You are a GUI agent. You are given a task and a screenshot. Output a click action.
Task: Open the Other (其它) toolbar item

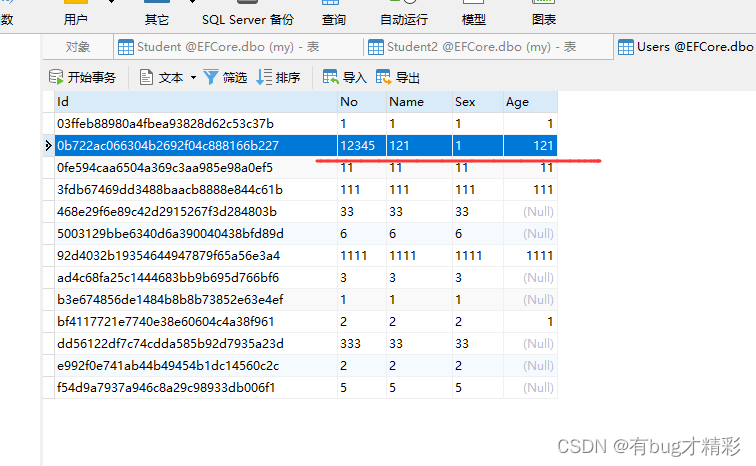tap(157, 14)
